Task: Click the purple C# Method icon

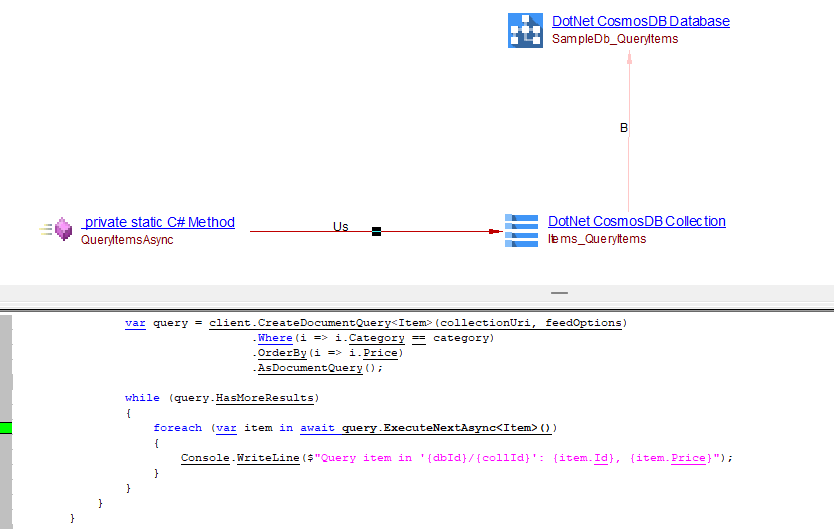Action: coord(62,230)
